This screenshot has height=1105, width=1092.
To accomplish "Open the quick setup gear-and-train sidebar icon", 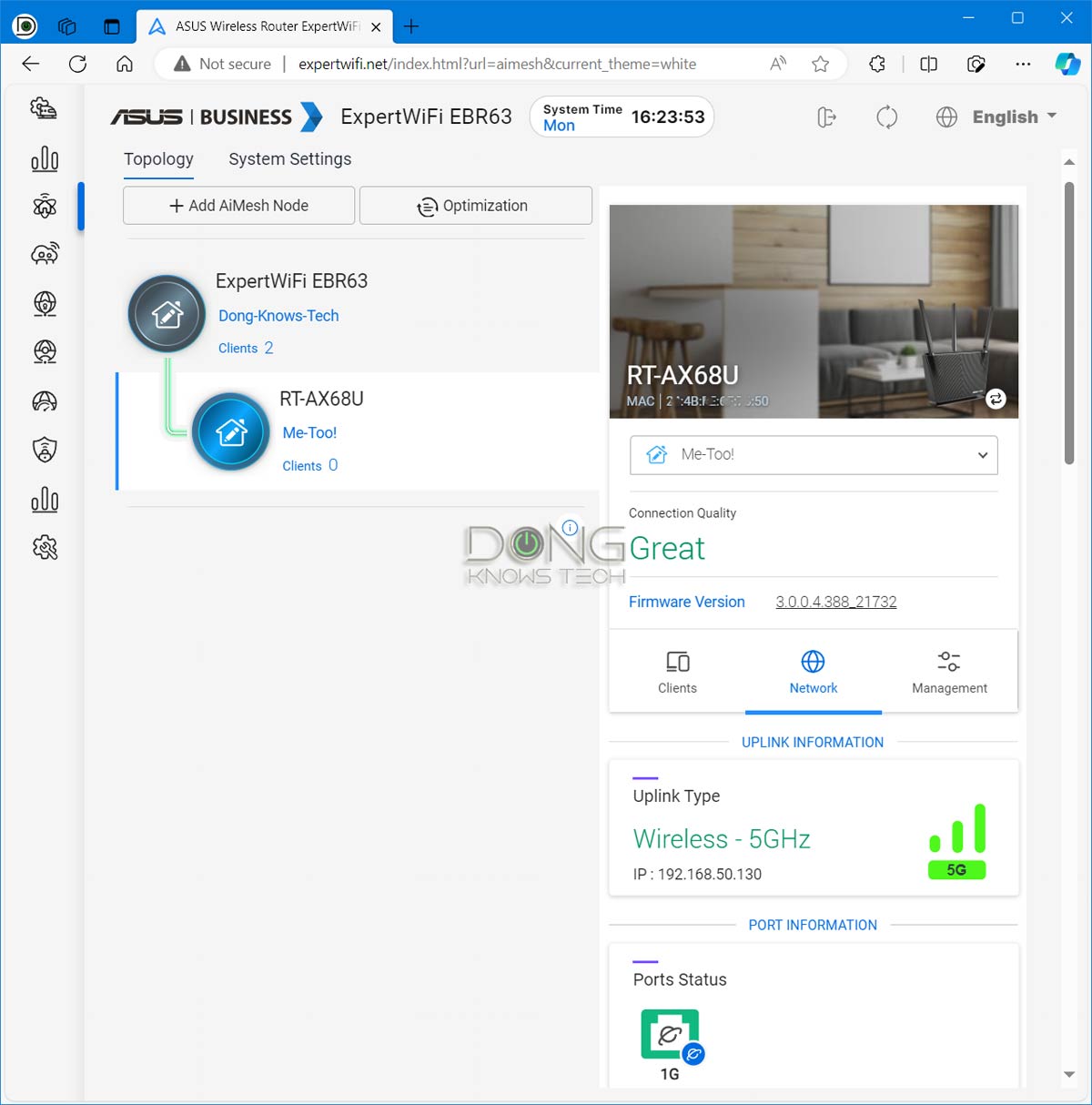I will click(44, 109).
